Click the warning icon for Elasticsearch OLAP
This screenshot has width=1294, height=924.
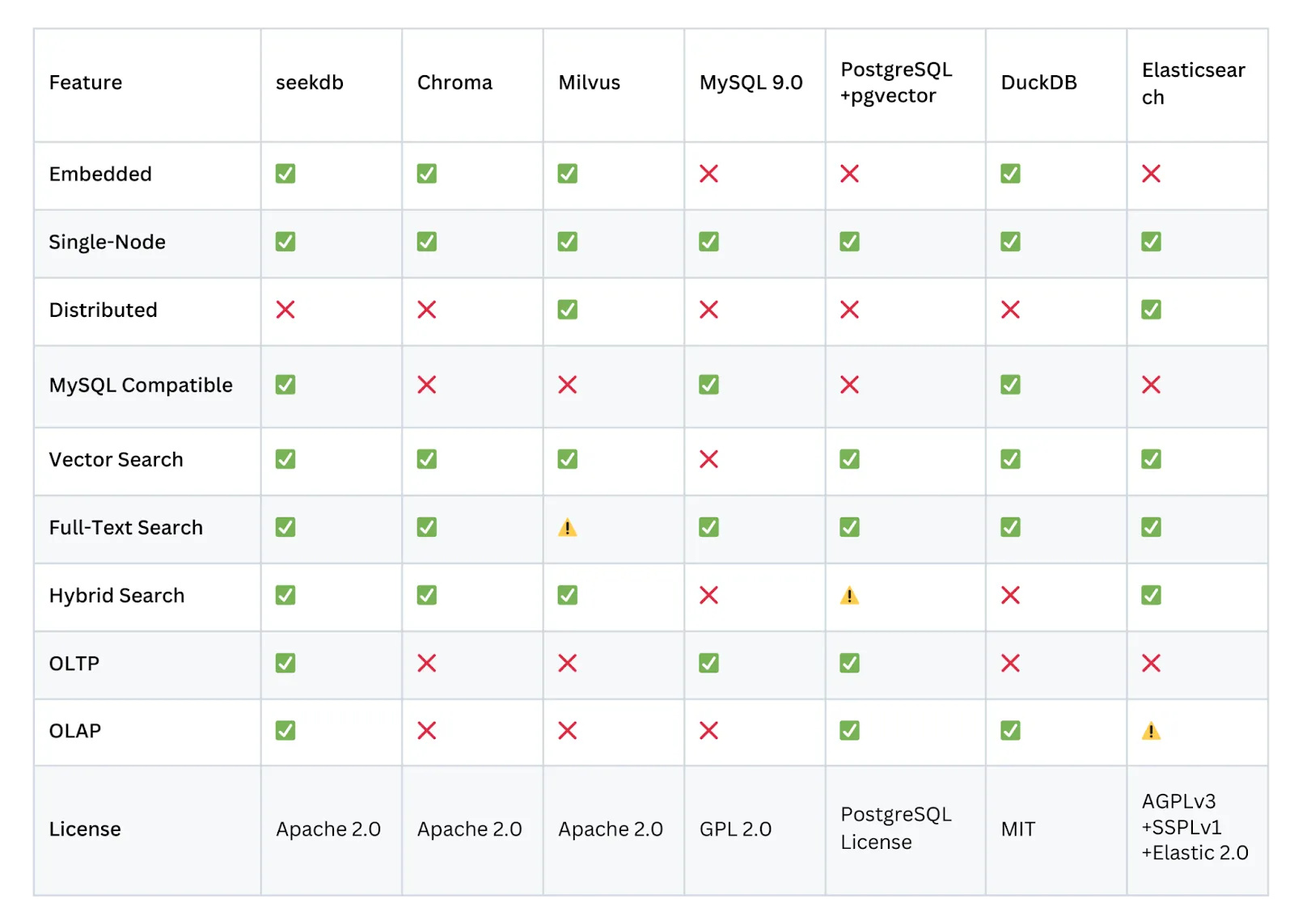point(1151,732)
